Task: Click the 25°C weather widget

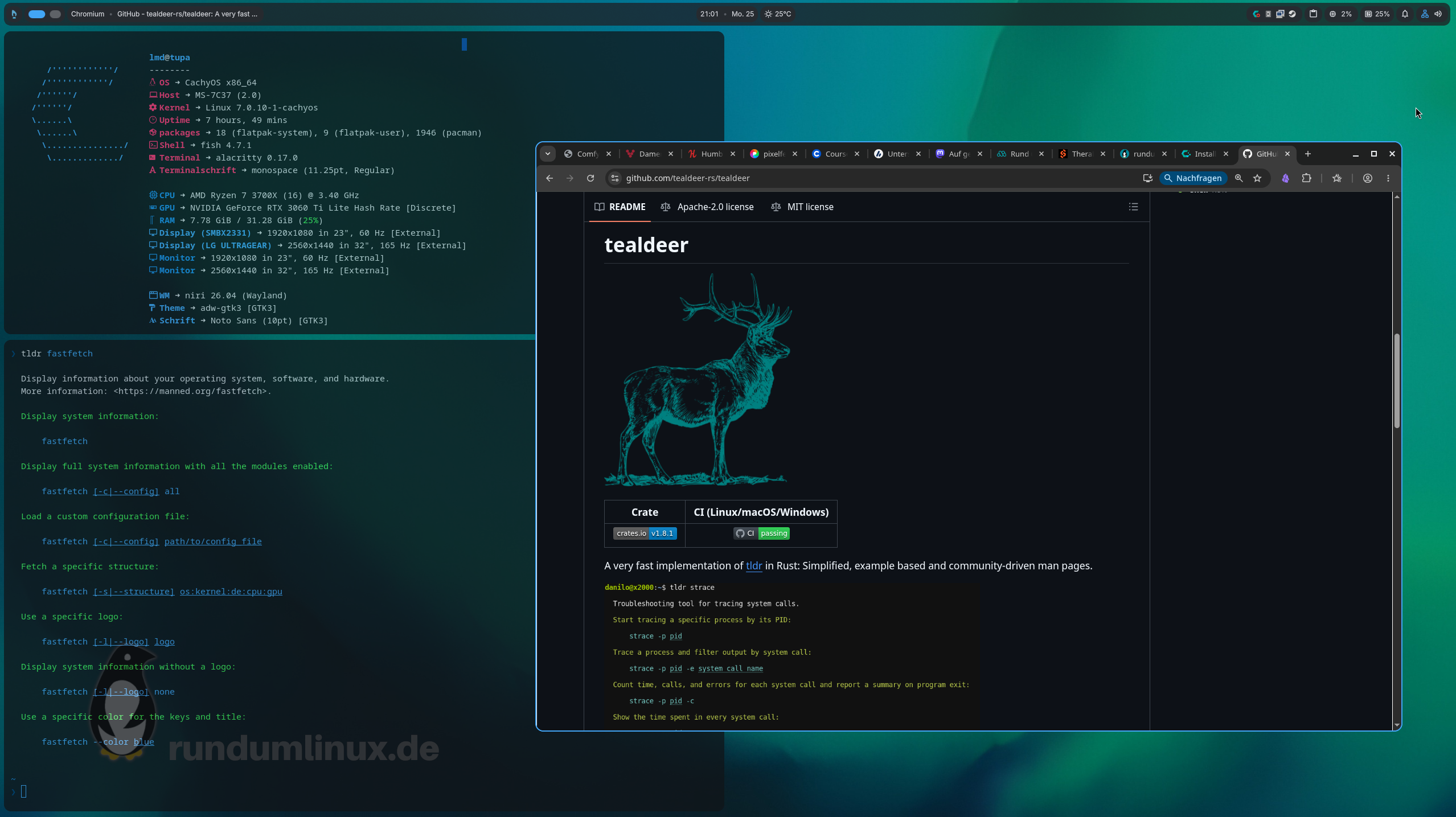Action: pos(778,14)
